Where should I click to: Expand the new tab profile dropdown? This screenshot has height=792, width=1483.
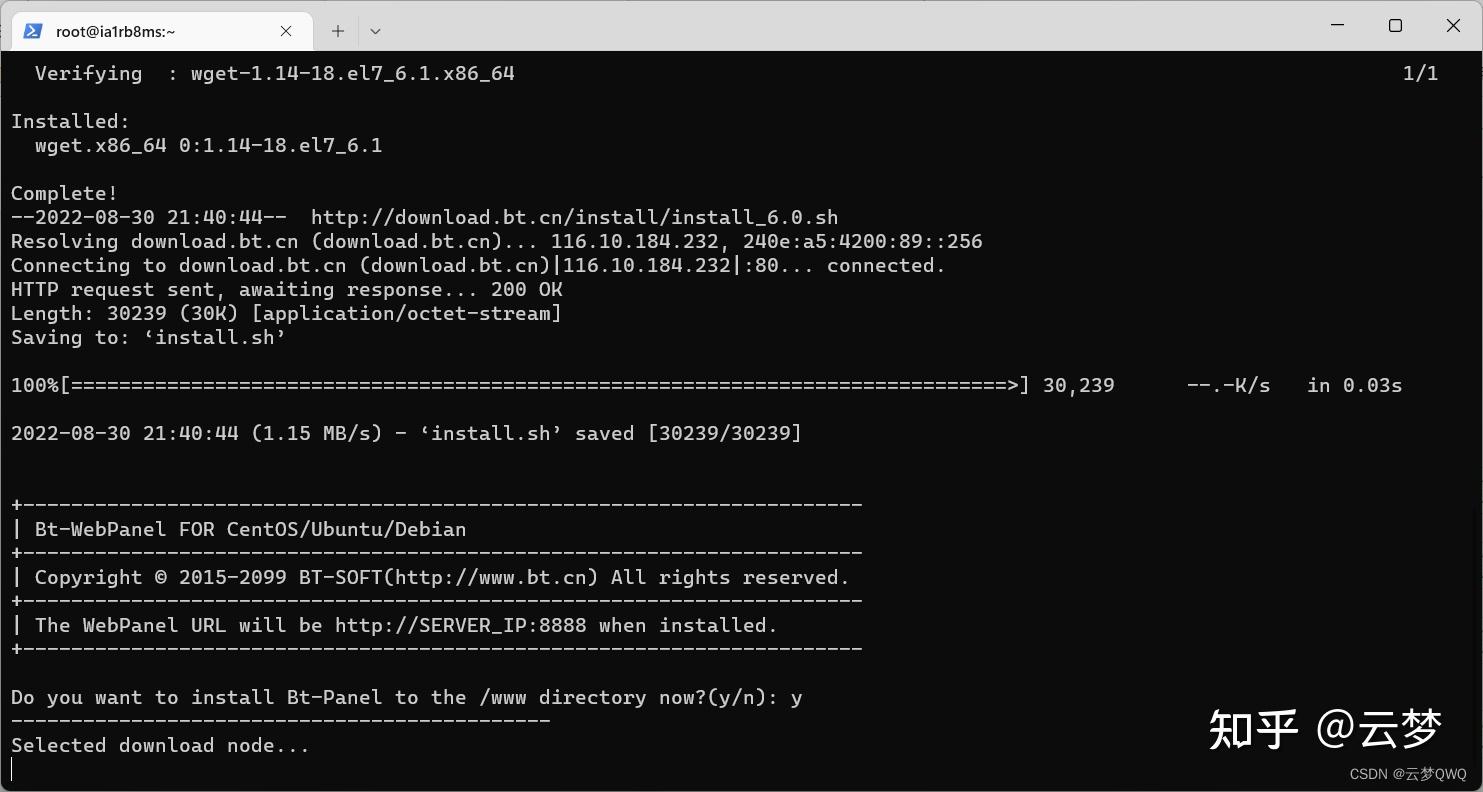click(375, 31)
